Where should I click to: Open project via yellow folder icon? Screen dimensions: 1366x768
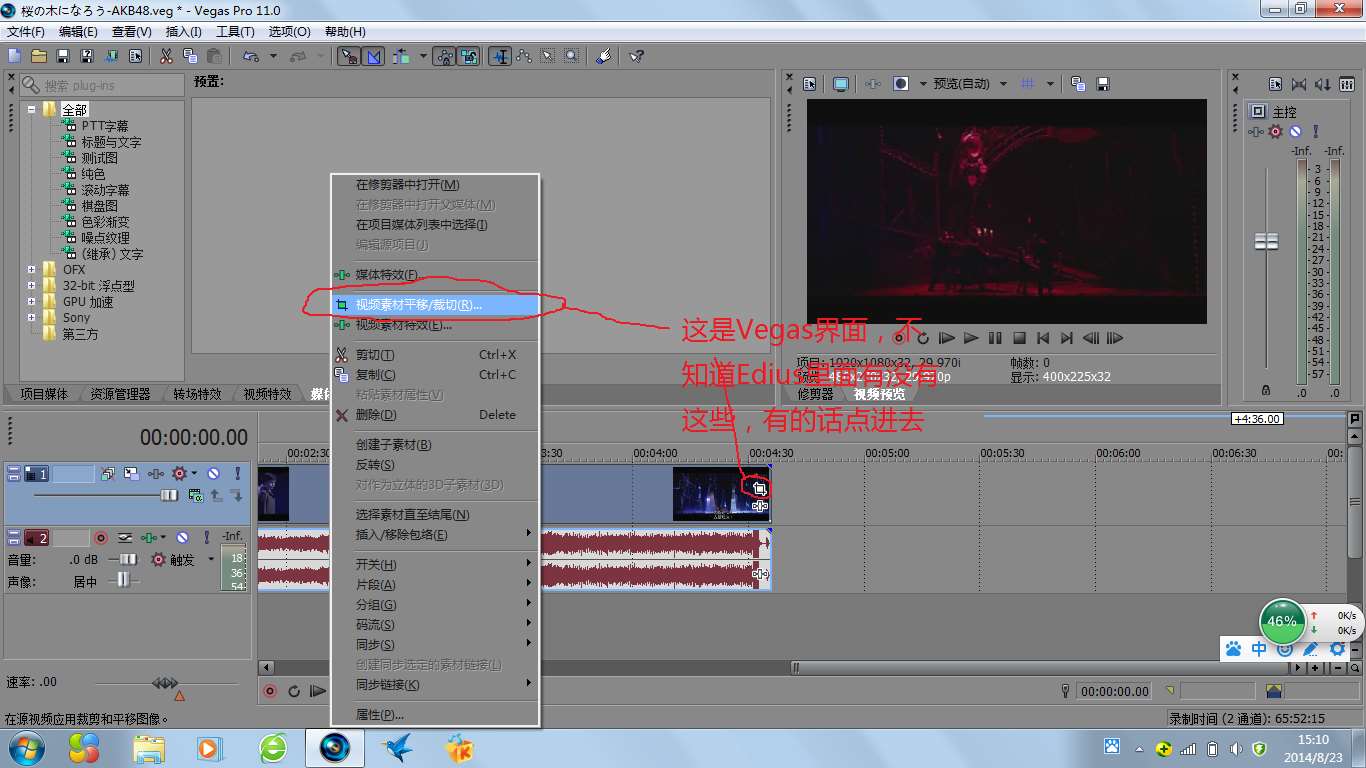coord(39,56)
